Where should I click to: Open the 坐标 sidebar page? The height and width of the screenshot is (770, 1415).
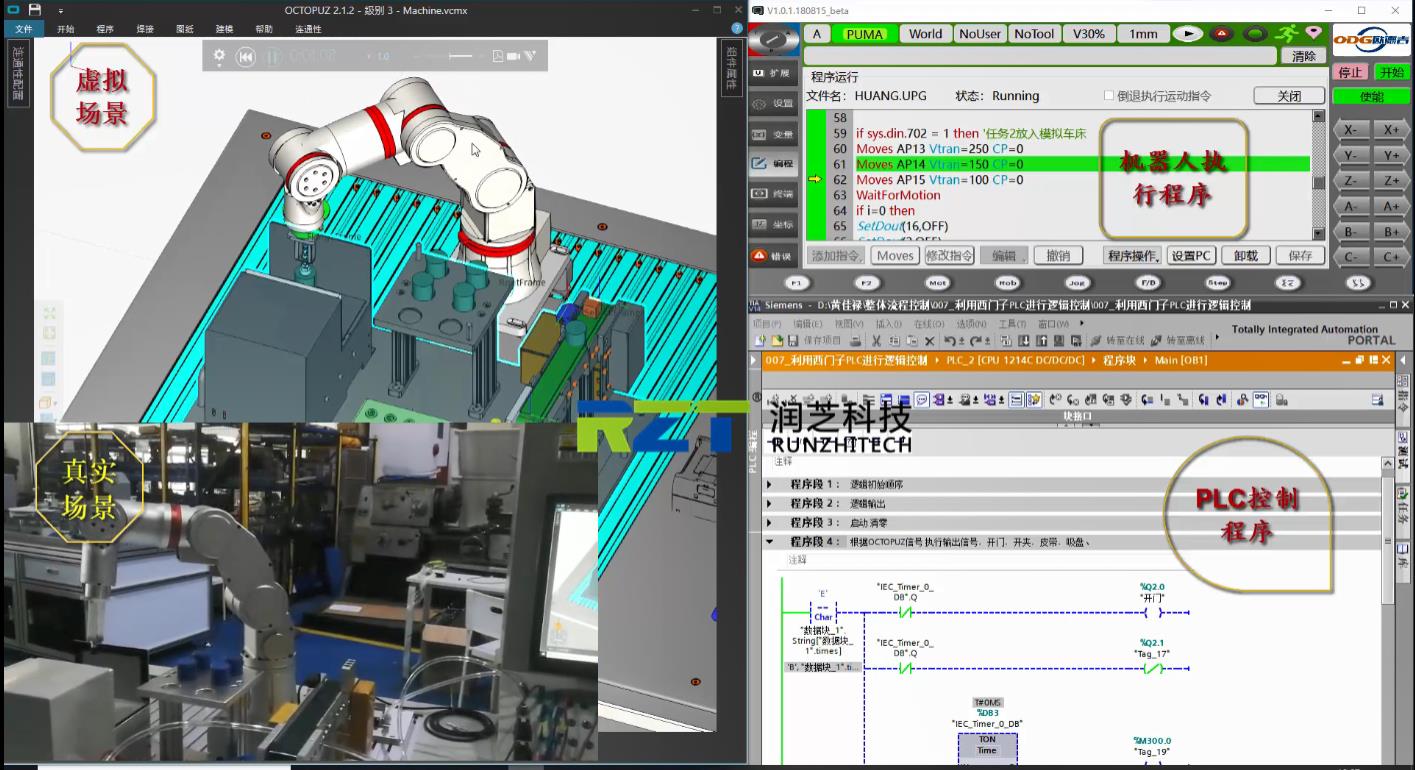pos(772,224)
